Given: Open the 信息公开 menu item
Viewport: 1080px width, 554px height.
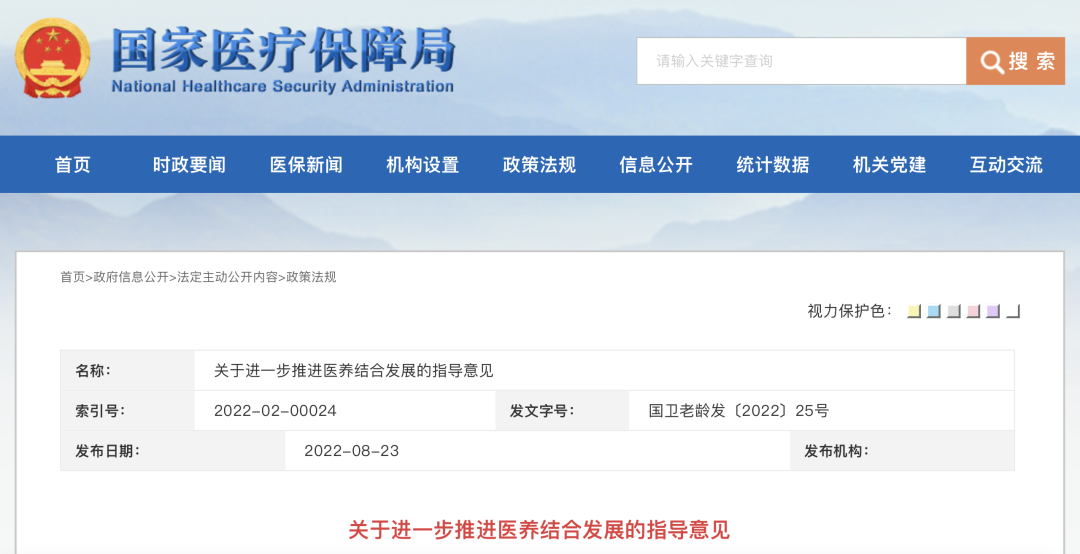Looking at the screenshot, I should (656, 165).
